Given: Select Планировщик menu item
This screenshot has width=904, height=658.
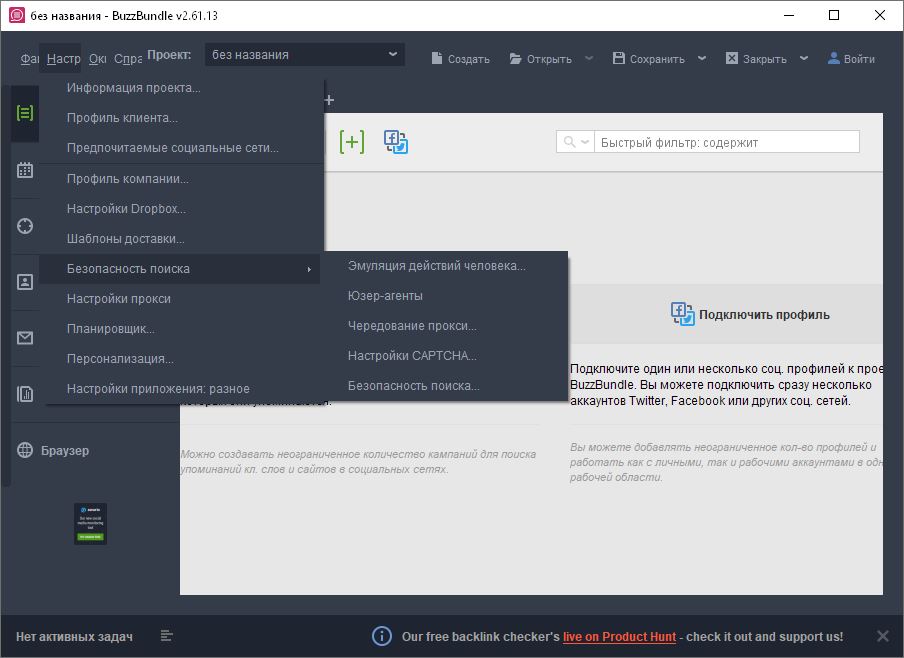Looking at the screenshot, I should tap(182, 329).
